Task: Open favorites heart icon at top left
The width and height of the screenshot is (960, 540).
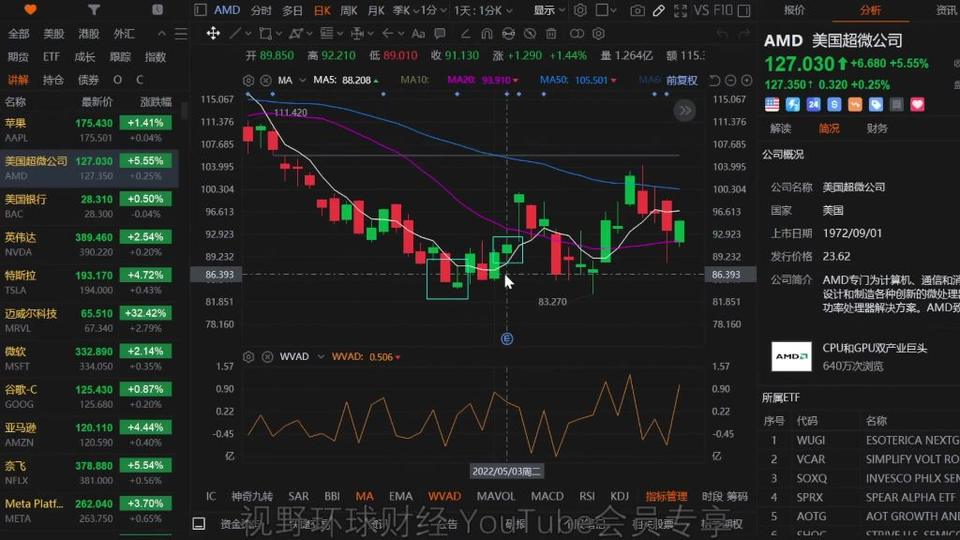Action: click(30, 9)
